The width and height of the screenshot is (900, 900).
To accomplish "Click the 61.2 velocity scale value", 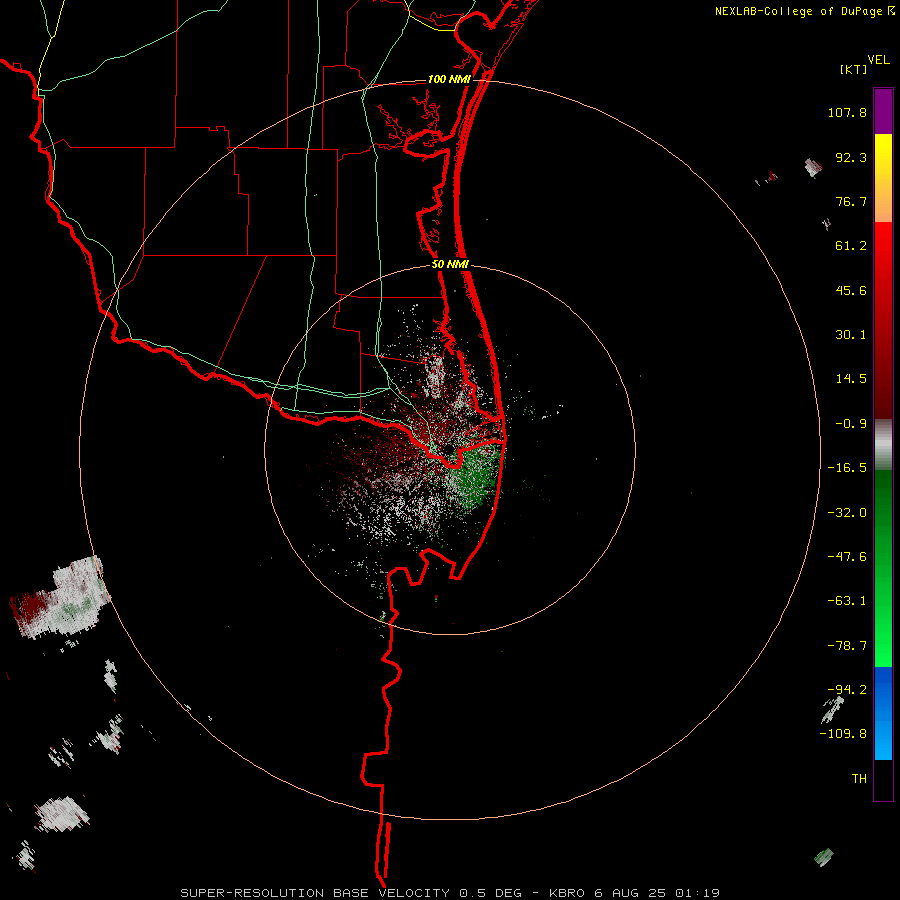I will click(851, 246).
